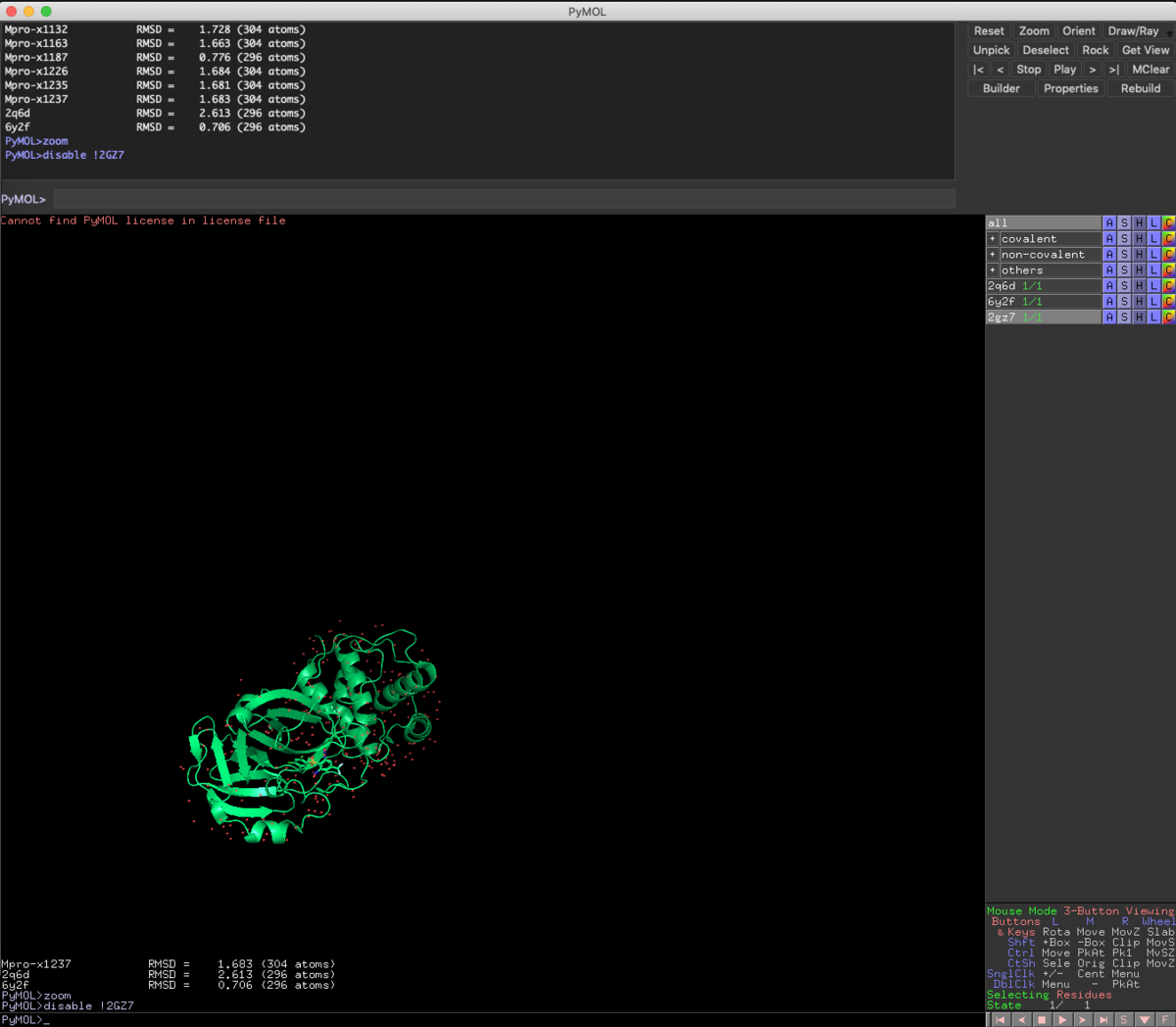
Task: Open Hide menu for 'all' object
Action: click(x=1139, y=223)
